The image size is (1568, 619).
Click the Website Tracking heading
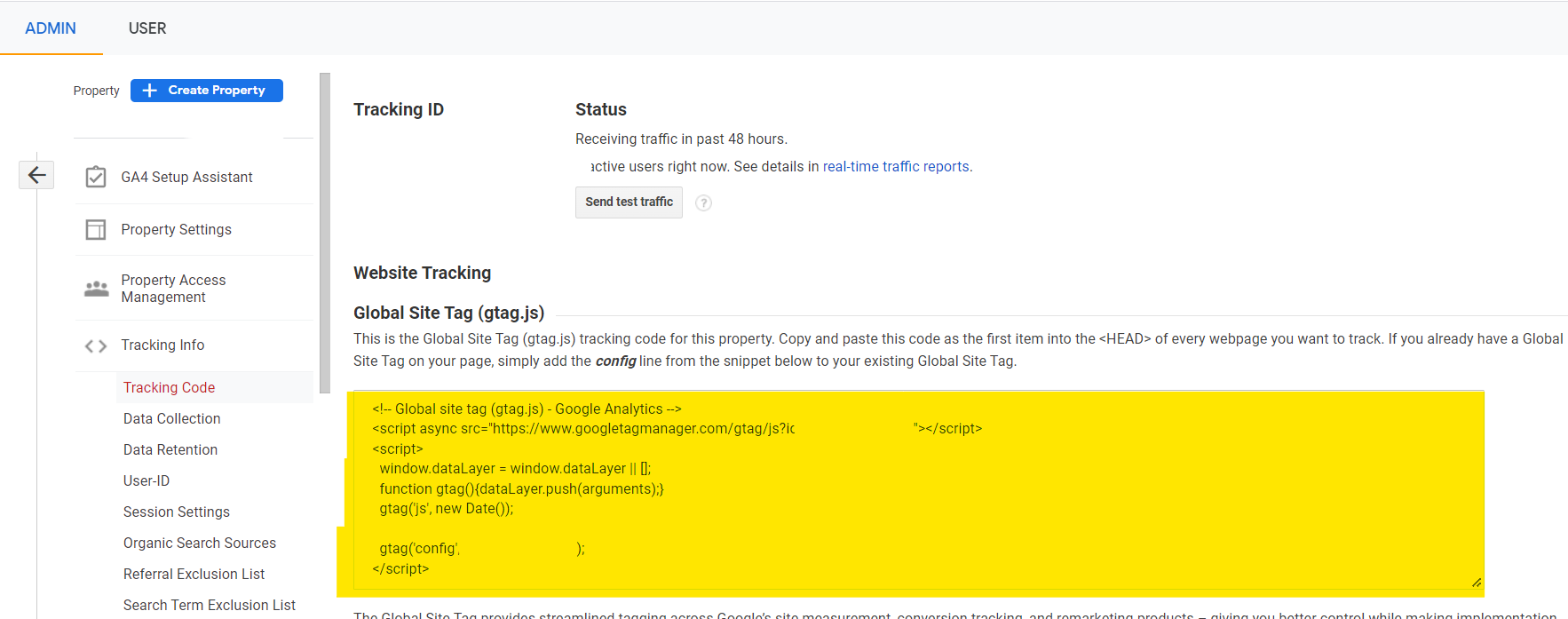pos(423,273)
